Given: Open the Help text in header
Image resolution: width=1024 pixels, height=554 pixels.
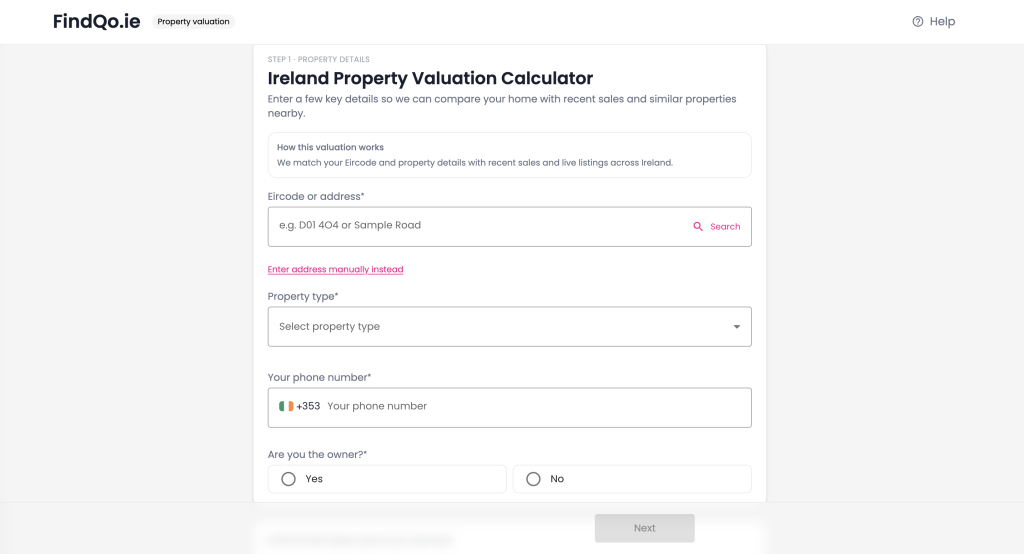Looking at the screenshot, I should click(x=942, y=22).
